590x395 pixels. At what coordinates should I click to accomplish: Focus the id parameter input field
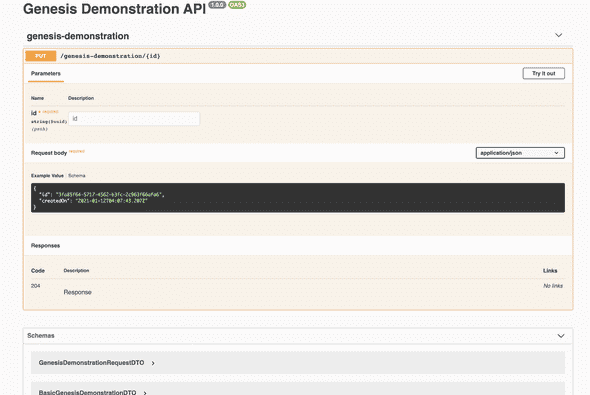(x=134, y=118)
